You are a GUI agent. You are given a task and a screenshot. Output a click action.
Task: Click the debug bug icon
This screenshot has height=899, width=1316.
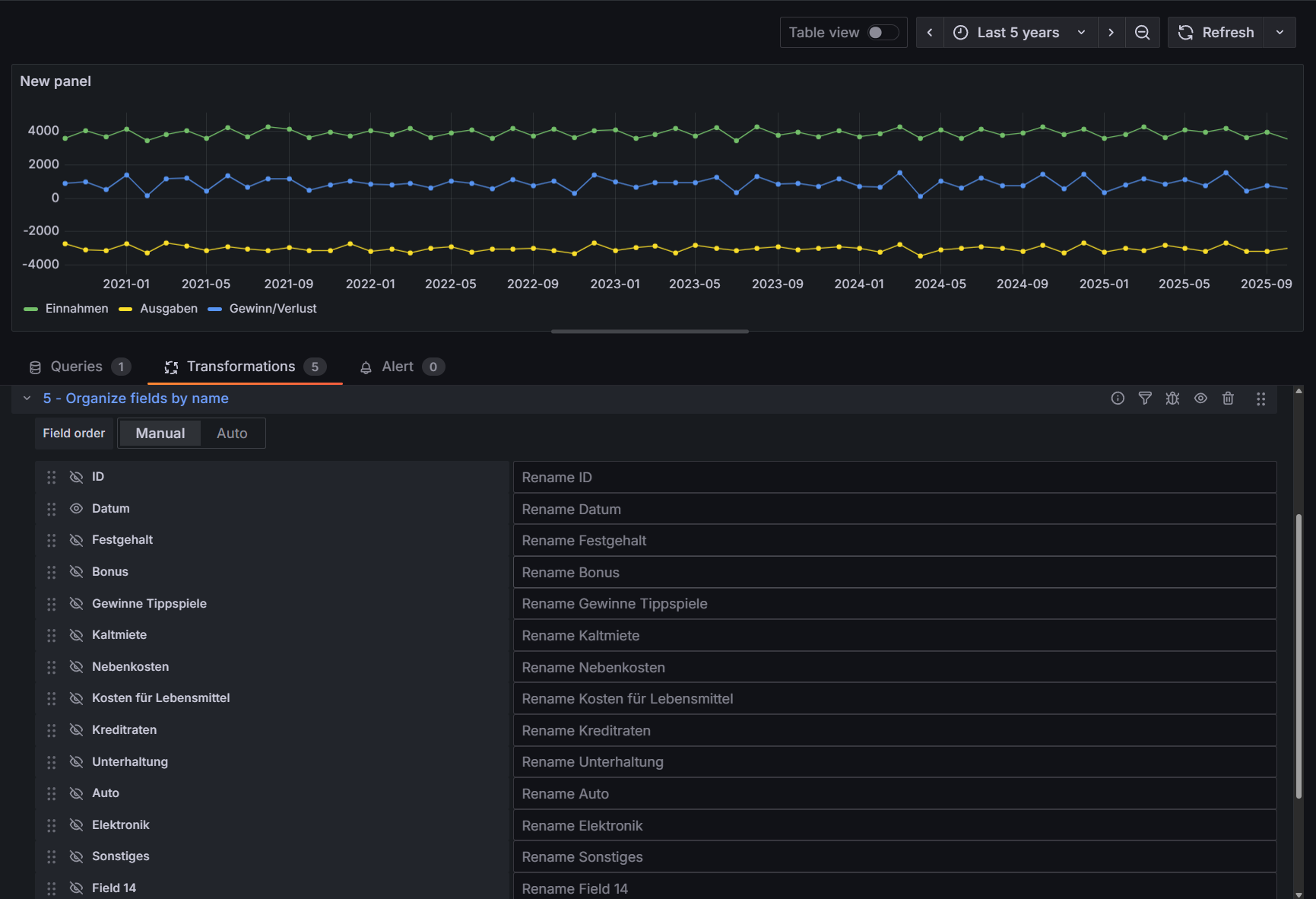tap(1172, 399)
